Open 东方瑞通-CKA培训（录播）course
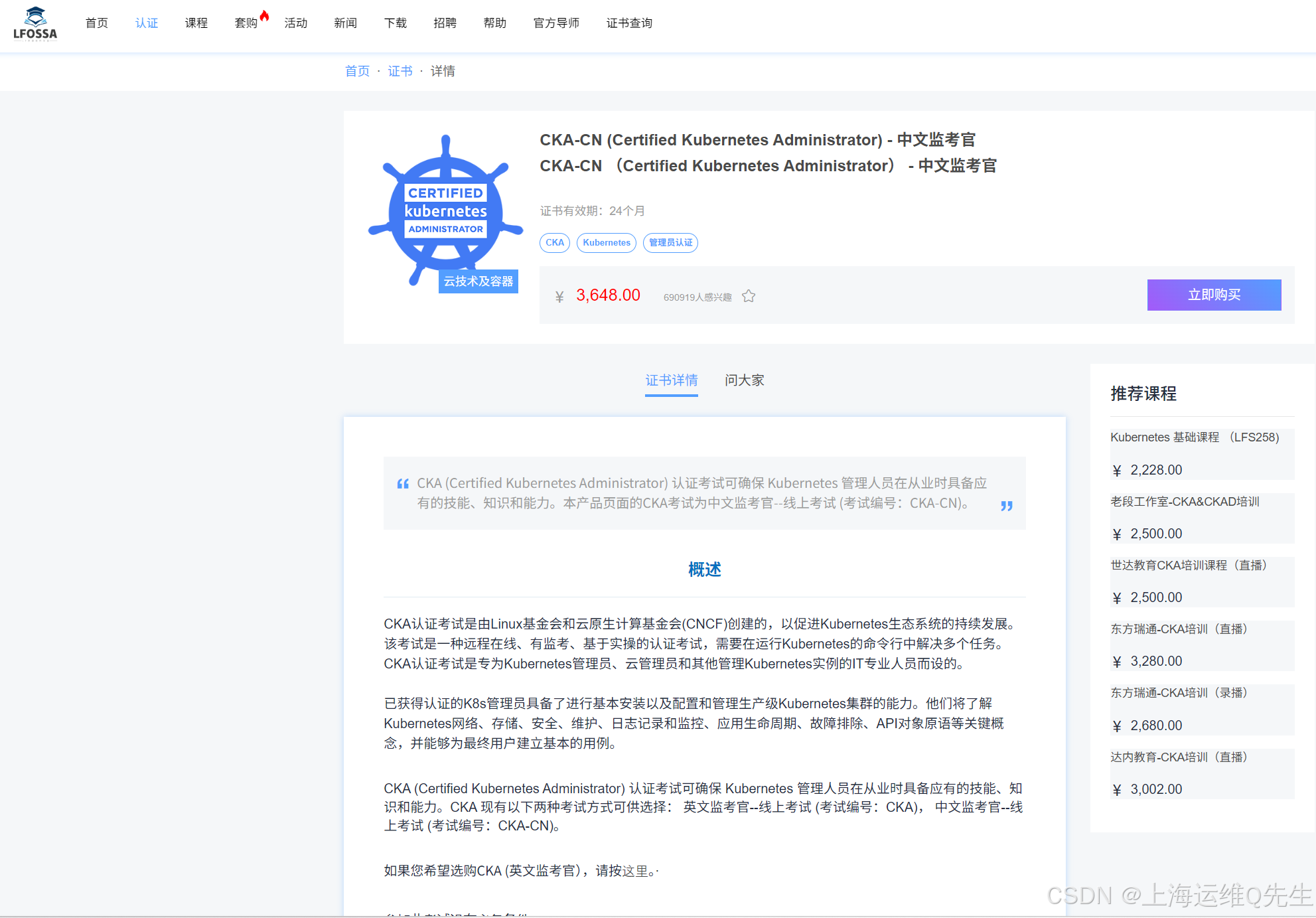1316x918 pixels. click(1179, 693)
